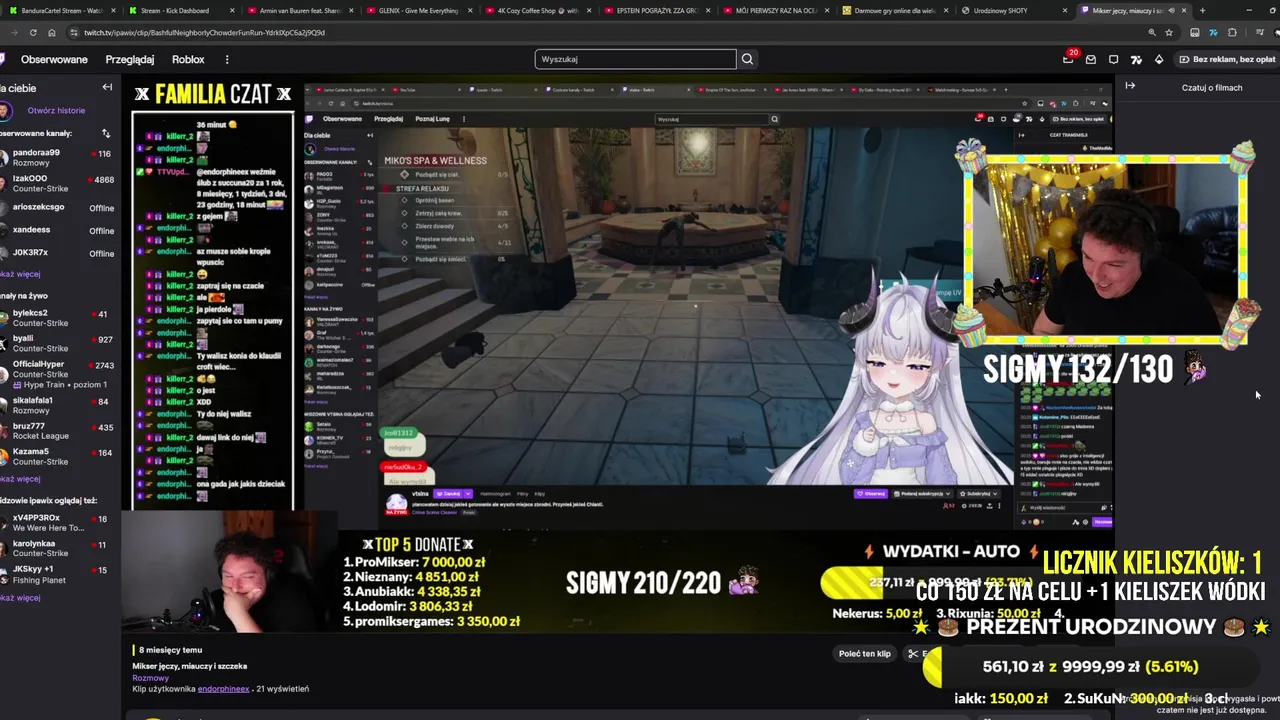Reload the page in browser
Image resolution: width=1280 pixels, height=720 pixels.
point(34,32)
